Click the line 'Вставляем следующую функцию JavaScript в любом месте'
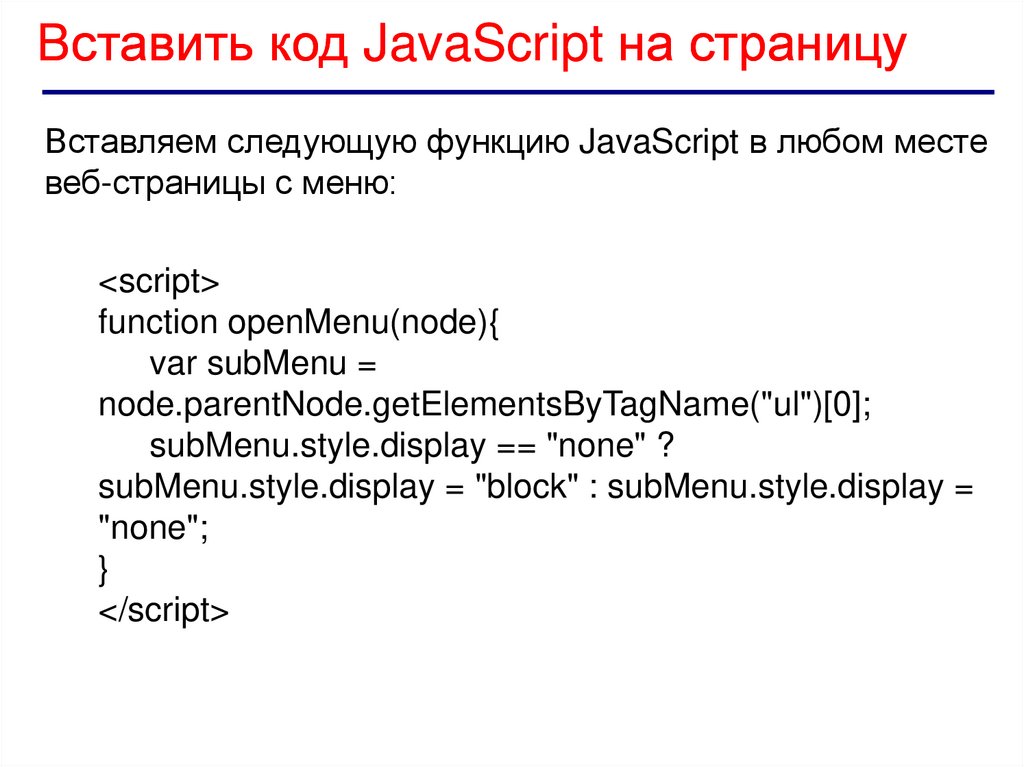1024x767 pixels. coord(516,143)
